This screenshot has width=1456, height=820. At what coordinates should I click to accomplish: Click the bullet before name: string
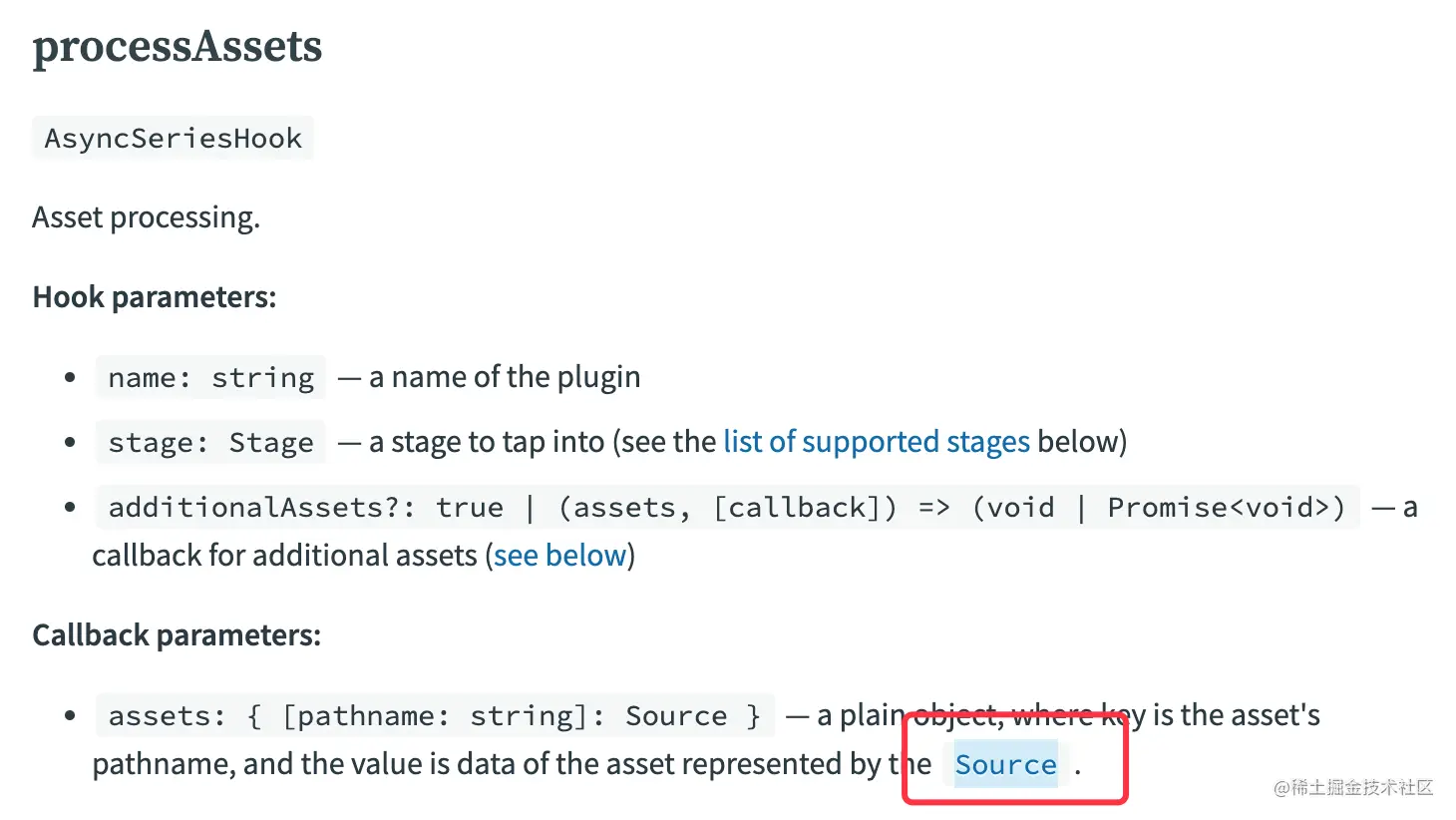coord(70,377)
